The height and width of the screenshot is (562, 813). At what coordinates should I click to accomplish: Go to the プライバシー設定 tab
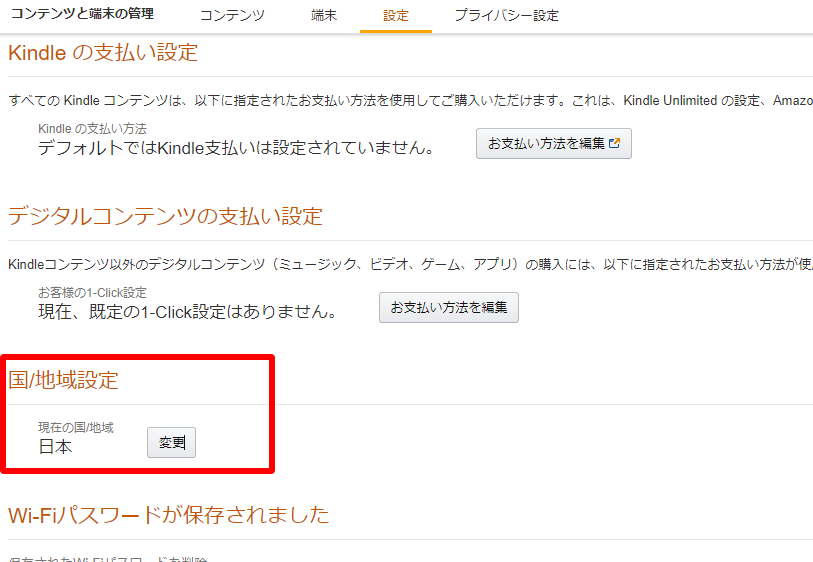tap(506, 16)
